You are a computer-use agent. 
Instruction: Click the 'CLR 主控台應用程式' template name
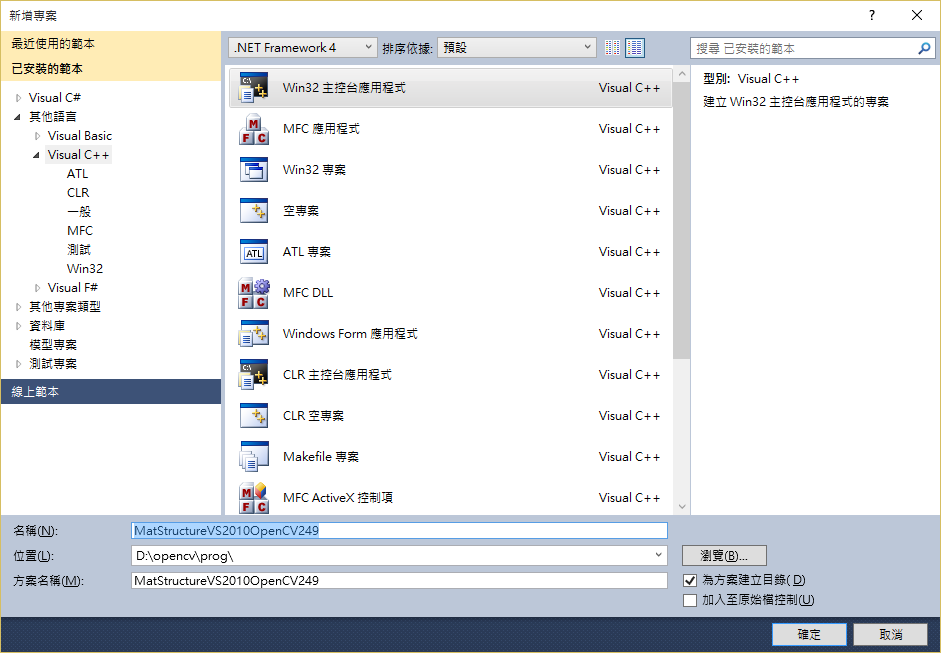tap(337, 375)
